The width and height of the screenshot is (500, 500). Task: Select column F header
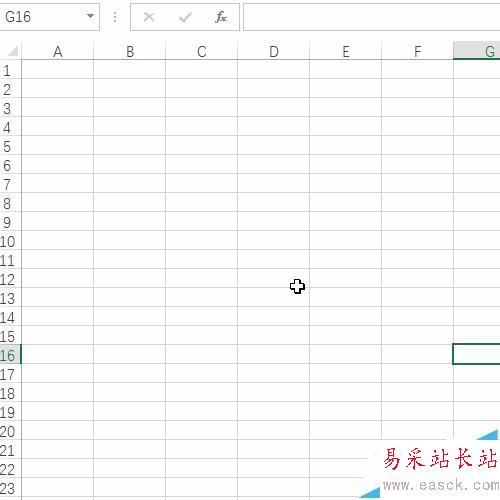418,51
